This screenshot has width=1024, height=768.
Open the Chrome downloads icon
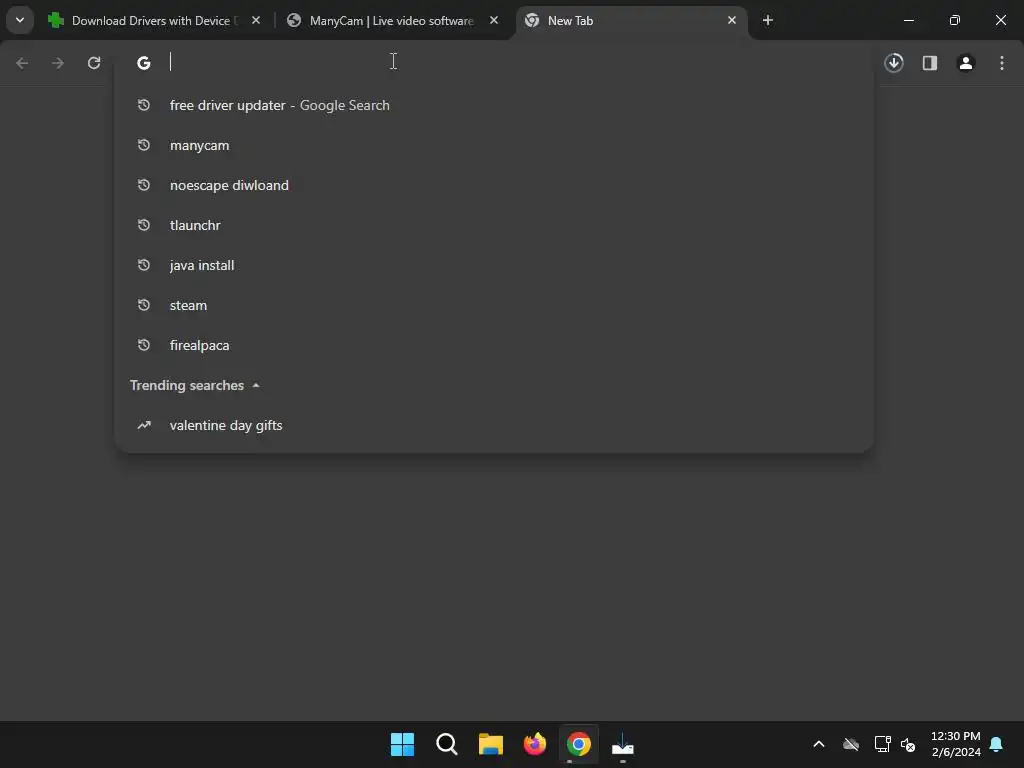[894, 63]
